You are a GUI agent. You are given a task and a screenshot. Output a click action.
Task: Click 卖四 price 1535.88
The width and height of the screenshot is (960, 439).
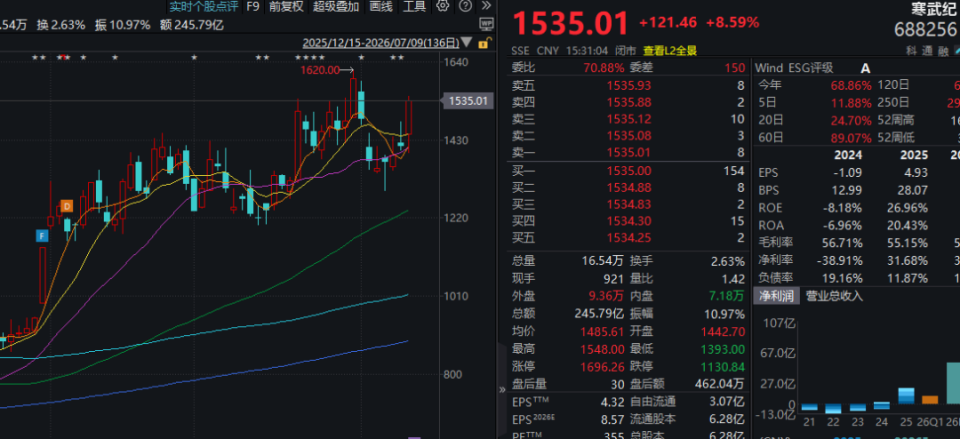coord(629,102)
